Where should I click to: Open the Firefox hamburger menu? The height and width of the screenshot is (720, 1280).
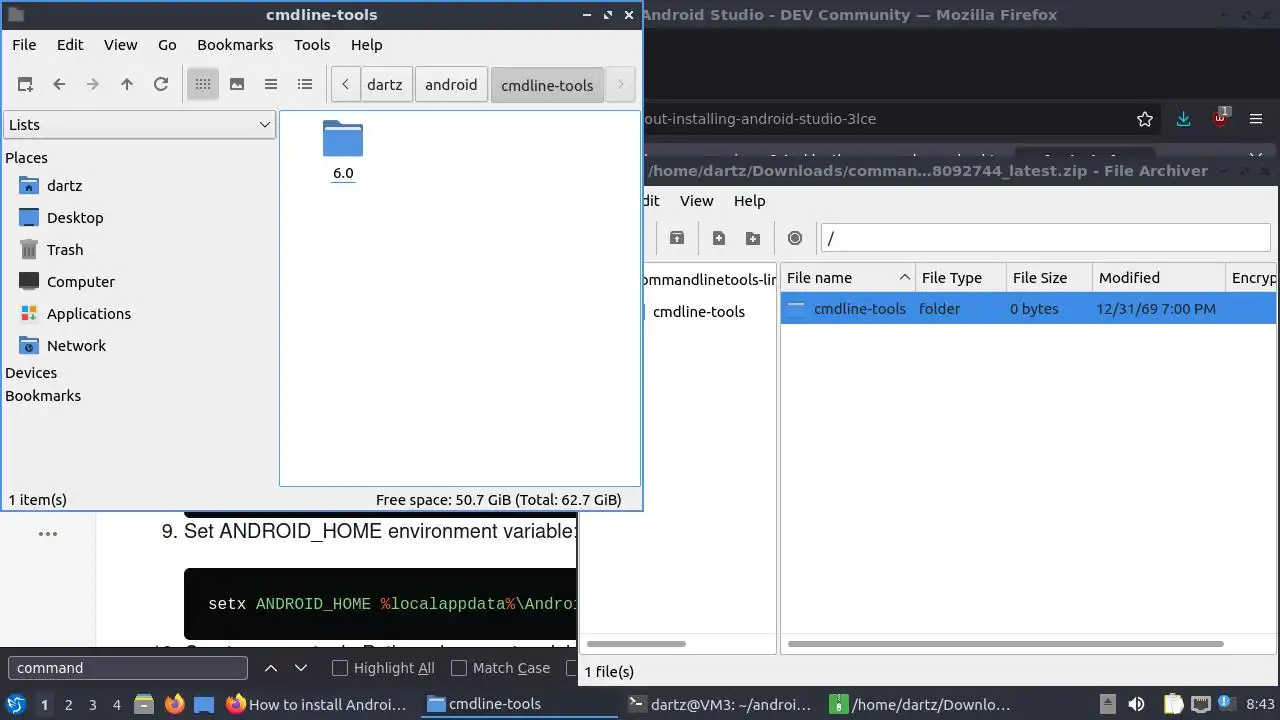pyautogui.click(x=1256, y=119)
